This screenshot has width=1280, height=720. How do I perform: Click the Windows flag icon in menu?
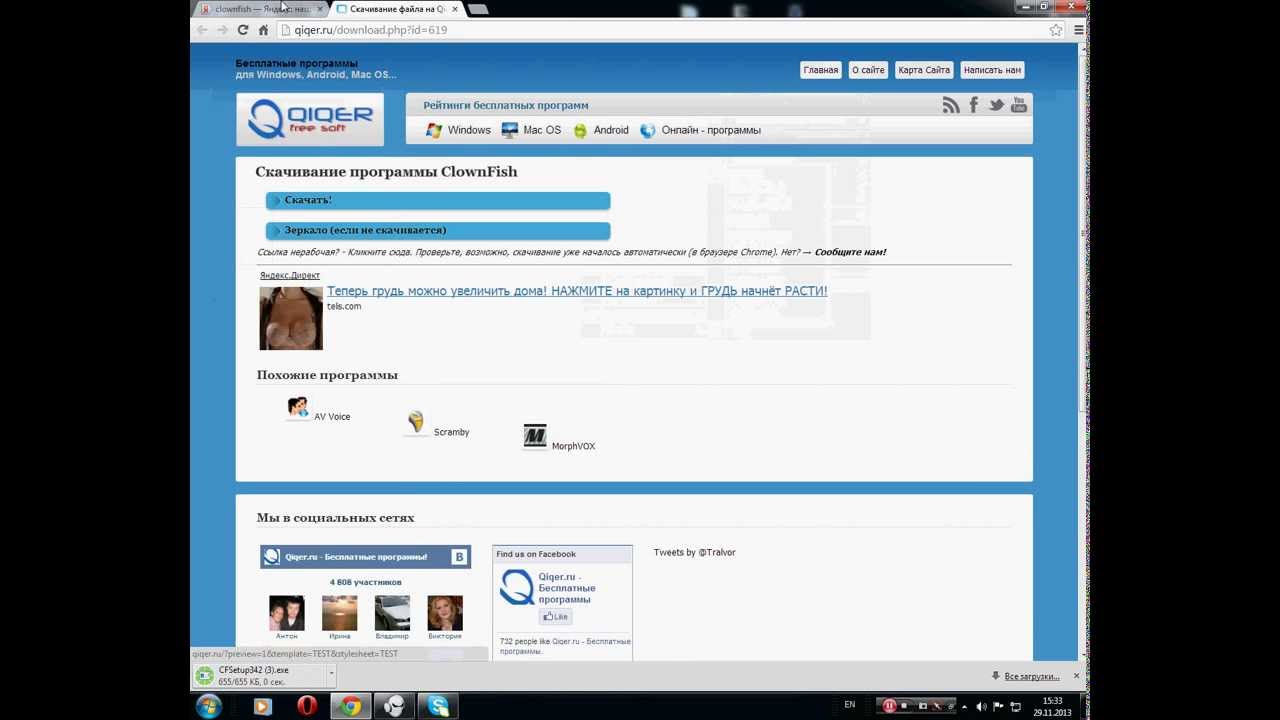pyautogui.click(x=434, y=130)
